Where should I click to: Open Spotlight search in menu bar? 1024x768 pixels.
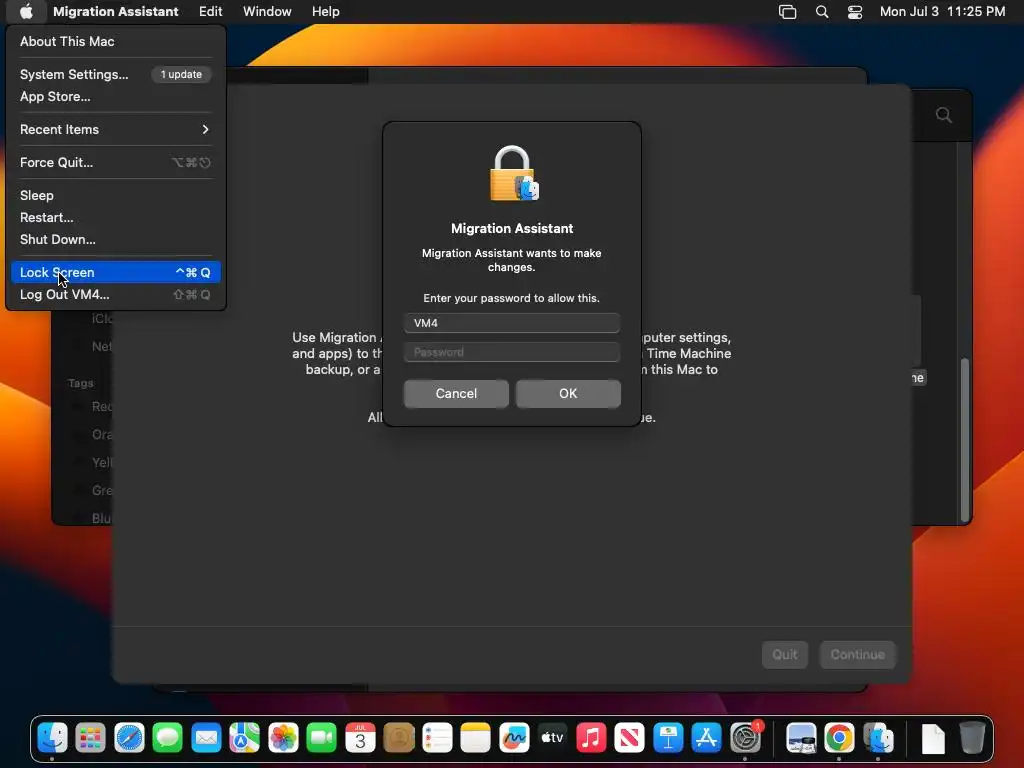822,11
